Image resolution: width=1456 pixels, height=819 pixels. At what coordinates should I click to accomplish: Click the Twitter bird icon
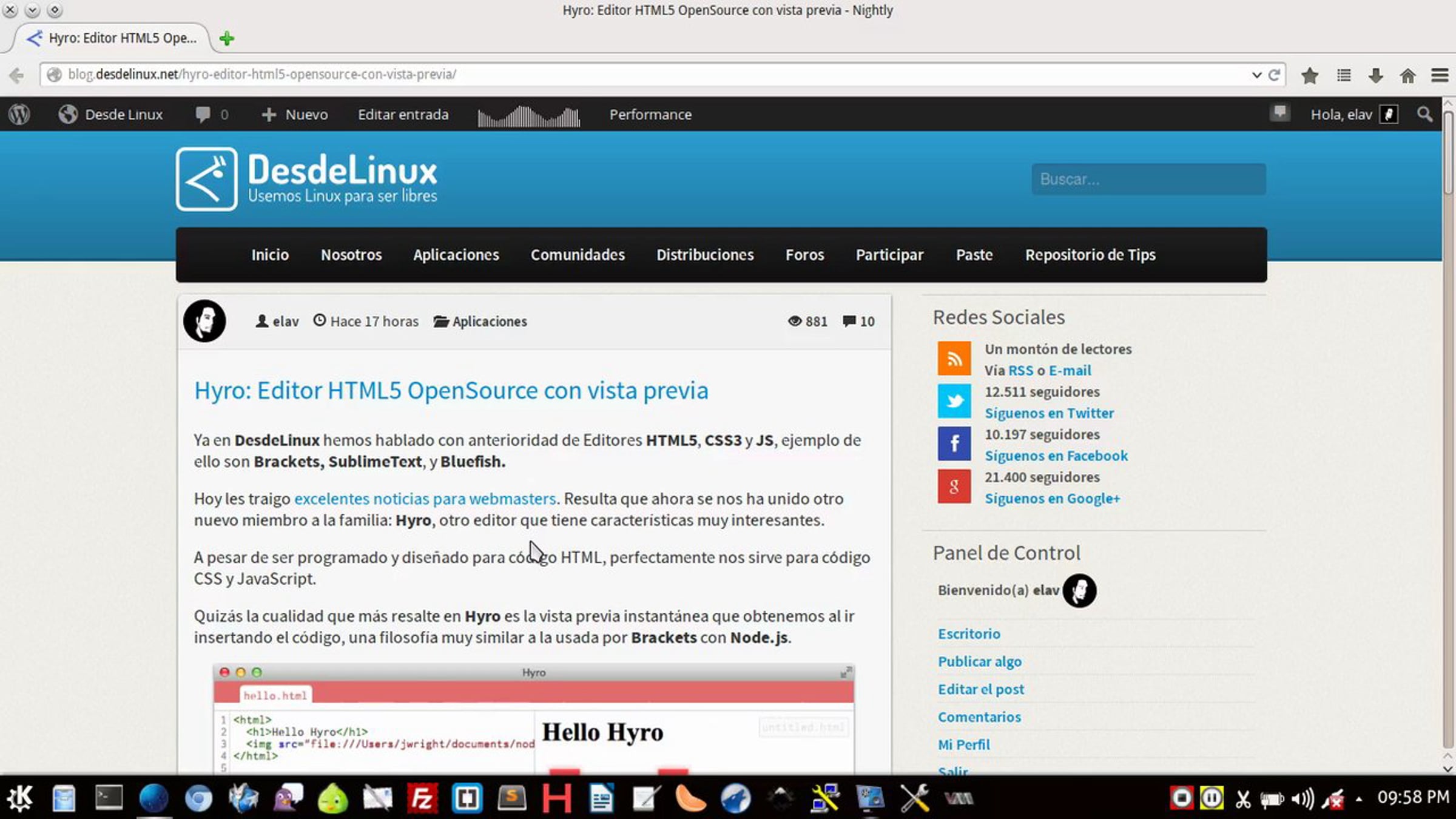click(954, 401)
